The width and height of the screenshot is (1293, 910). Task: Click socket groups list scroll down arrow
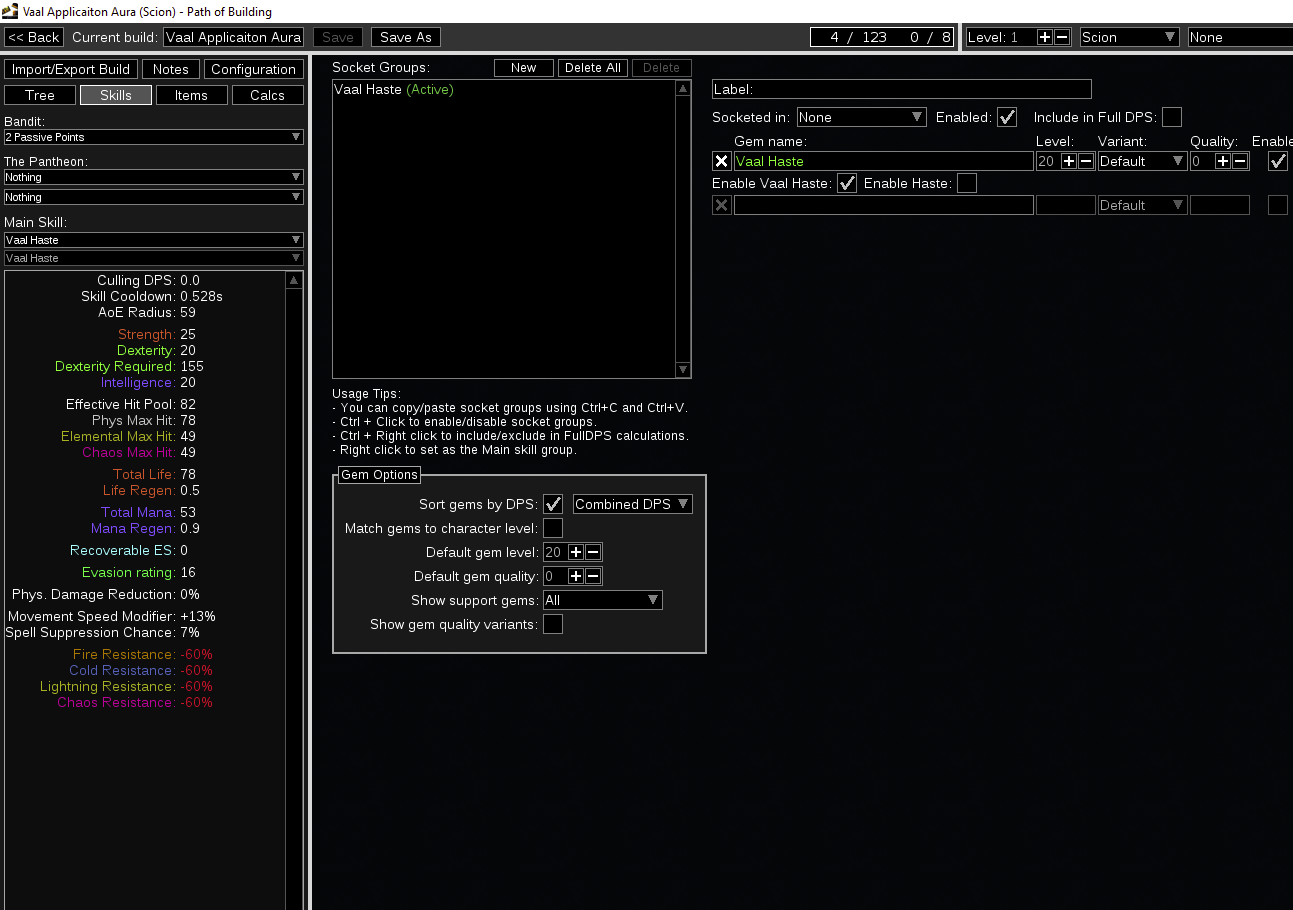pyautogui.click(x=684, y=370)
